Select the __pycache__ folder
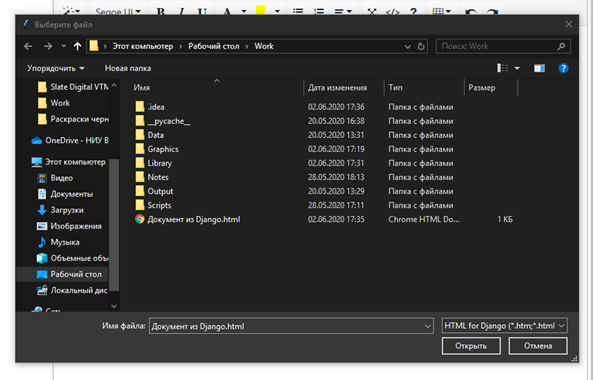This screenshot has height=380, width=593. point(163,121)
